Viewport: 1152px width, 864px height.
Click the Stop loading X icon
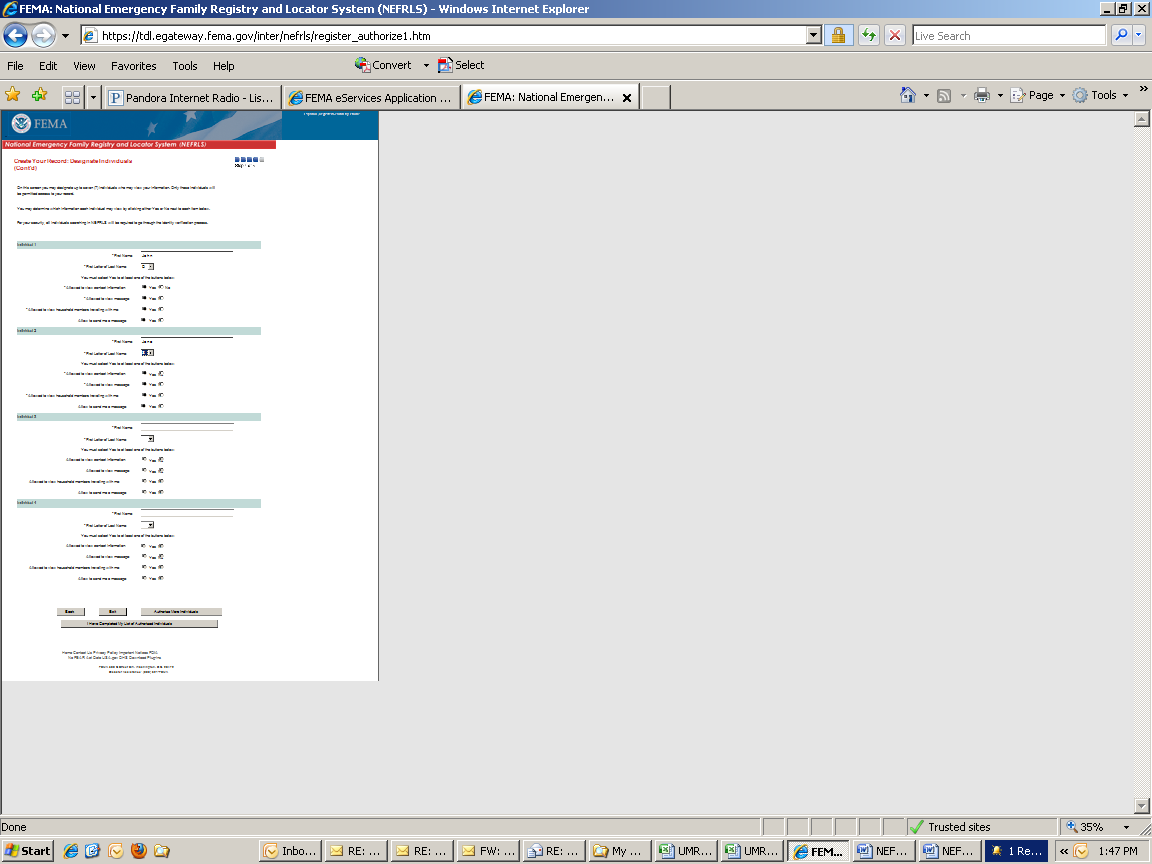(x=895, y=36)
